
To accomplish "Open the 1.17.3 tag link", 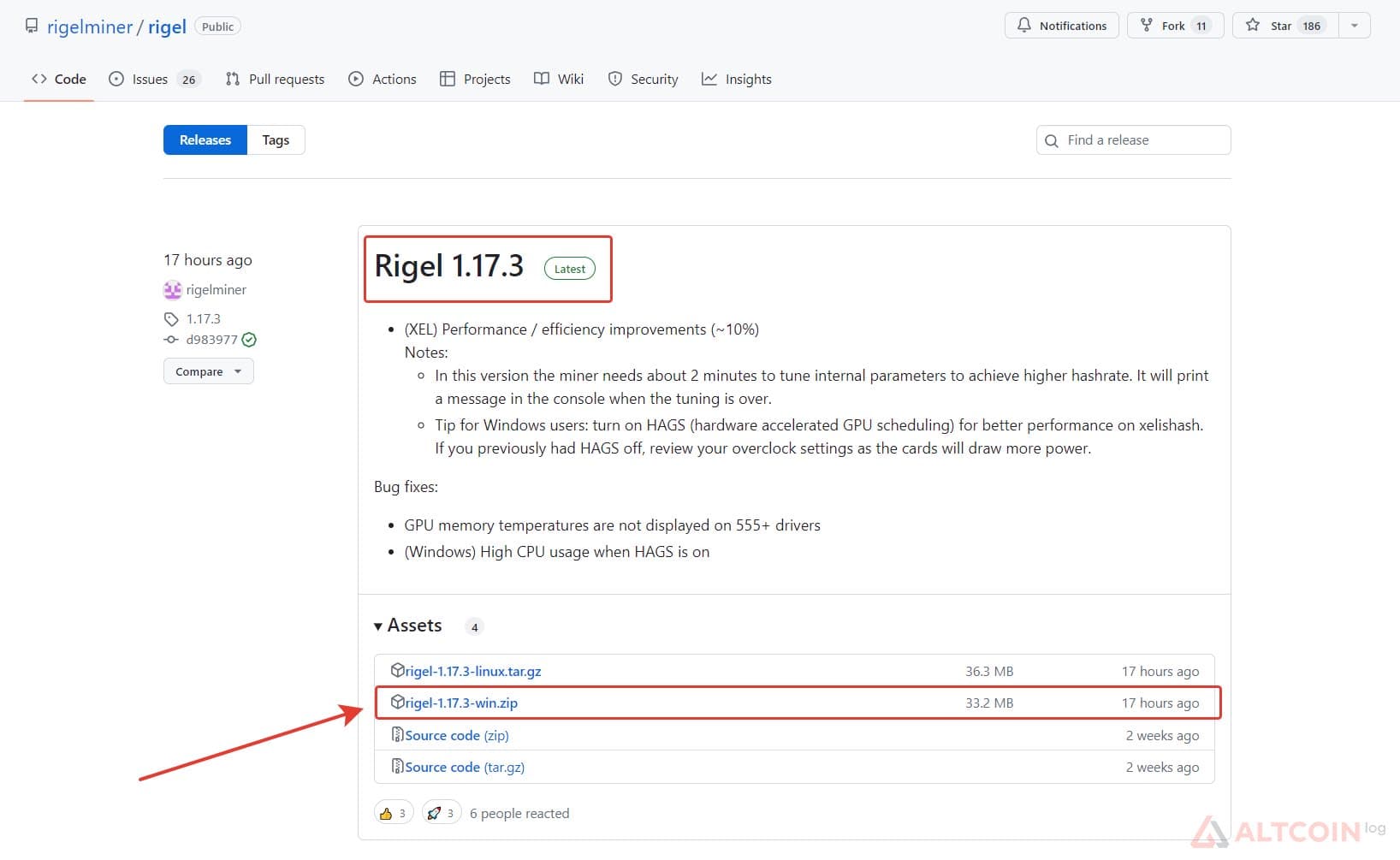I will (x=204, y=318).
